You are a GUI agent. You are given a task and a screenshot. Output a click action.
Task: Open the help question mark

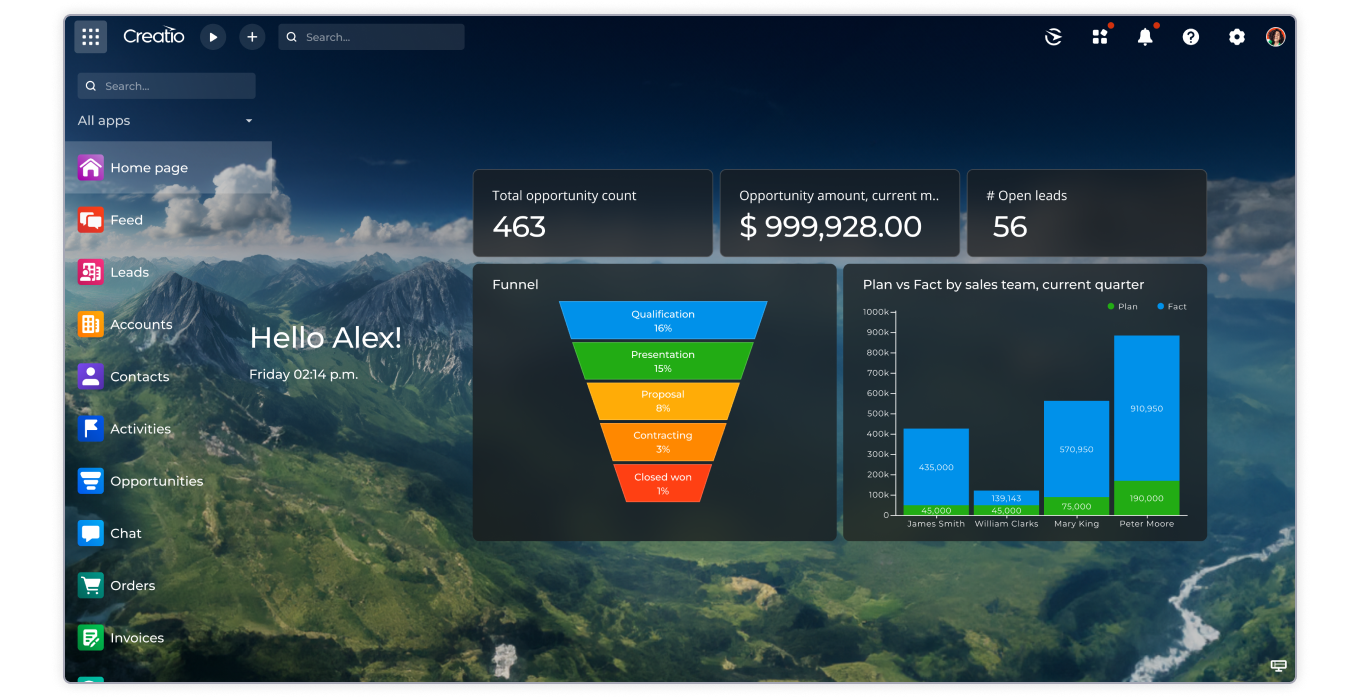pos(1190,37)
